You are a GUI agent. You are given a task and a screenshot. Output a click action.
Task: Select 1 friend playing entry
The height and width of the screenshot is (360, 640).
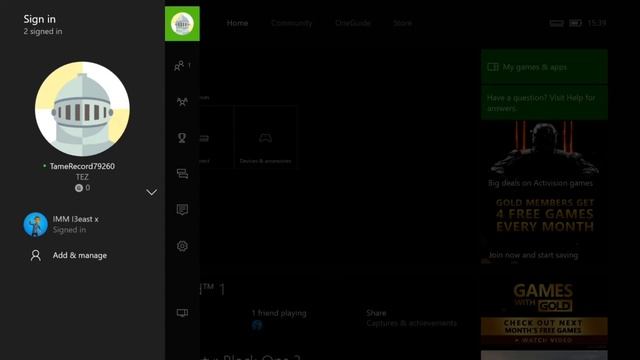click(279, 319)
